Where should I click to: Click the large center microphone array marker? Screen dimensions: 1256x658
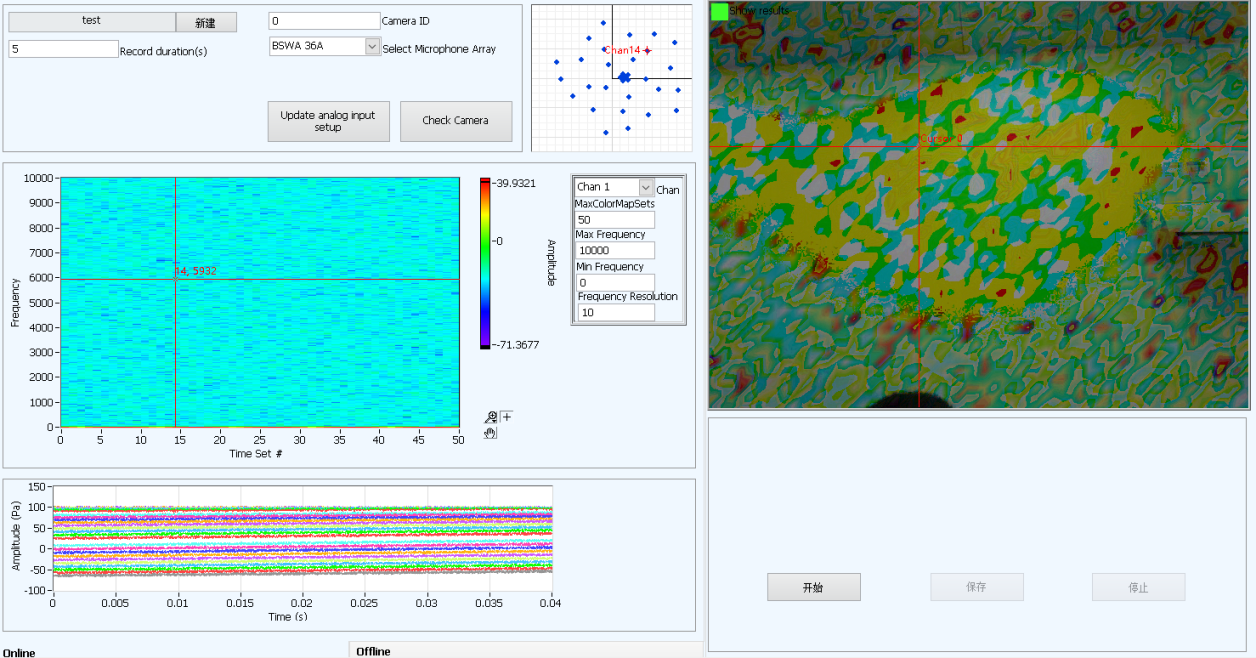[x=624, y=77]
